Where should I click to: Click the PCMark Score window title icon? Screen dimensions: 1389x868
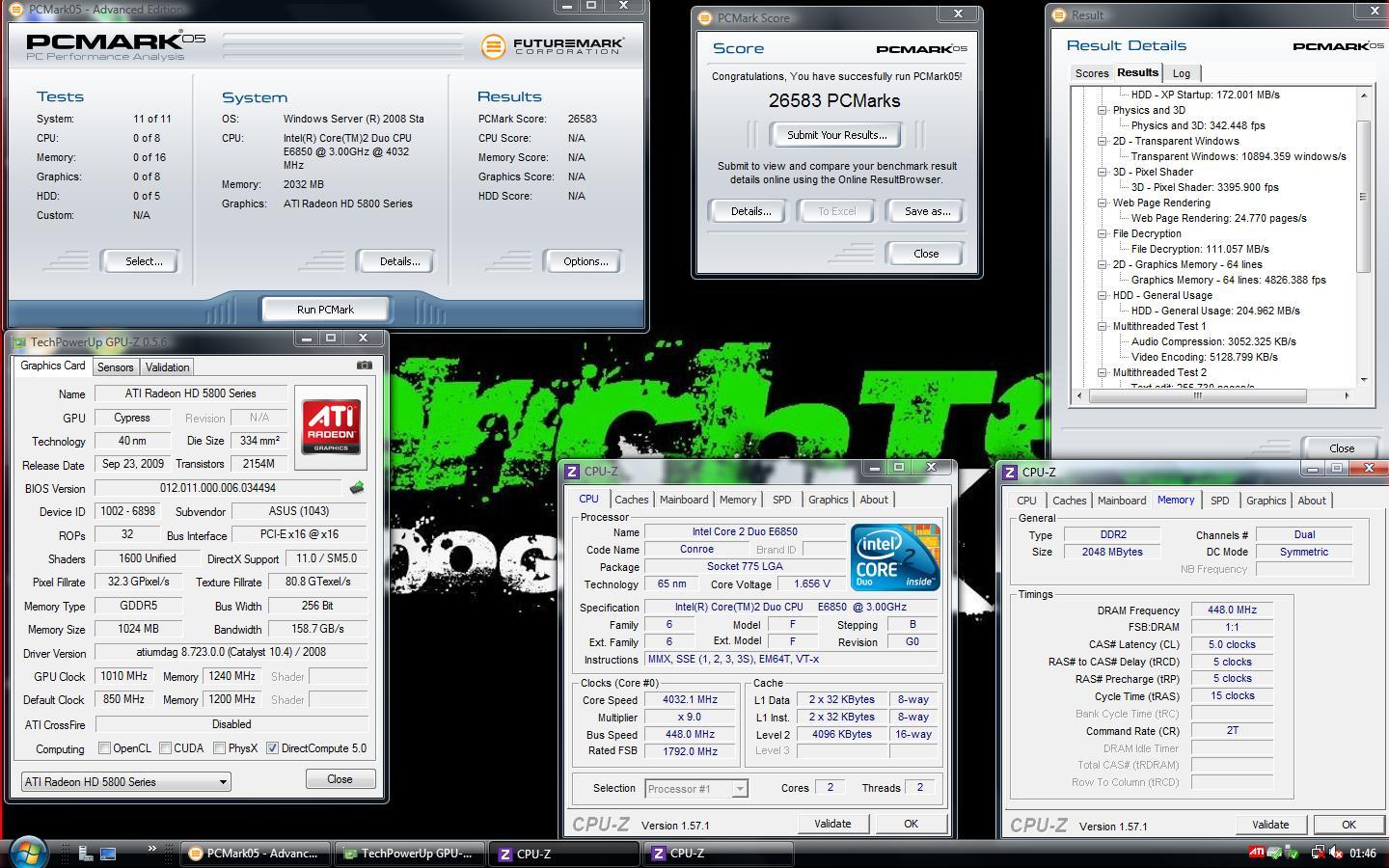704,17
